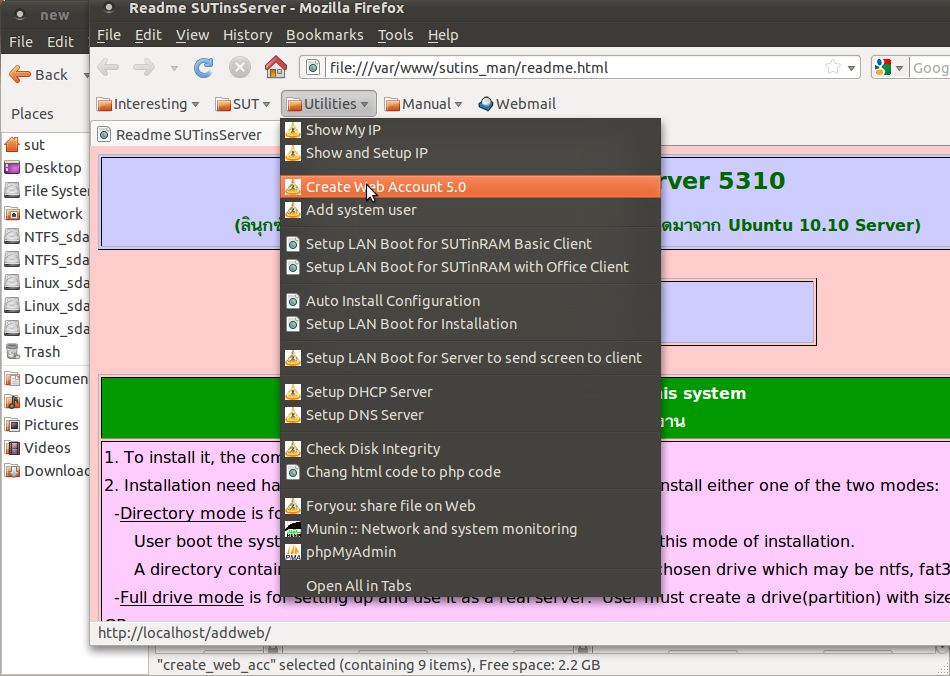This screenshot has width=950, height=676.
Task: Click Network icon in Places sidebar
Action: tap(12, 214)
